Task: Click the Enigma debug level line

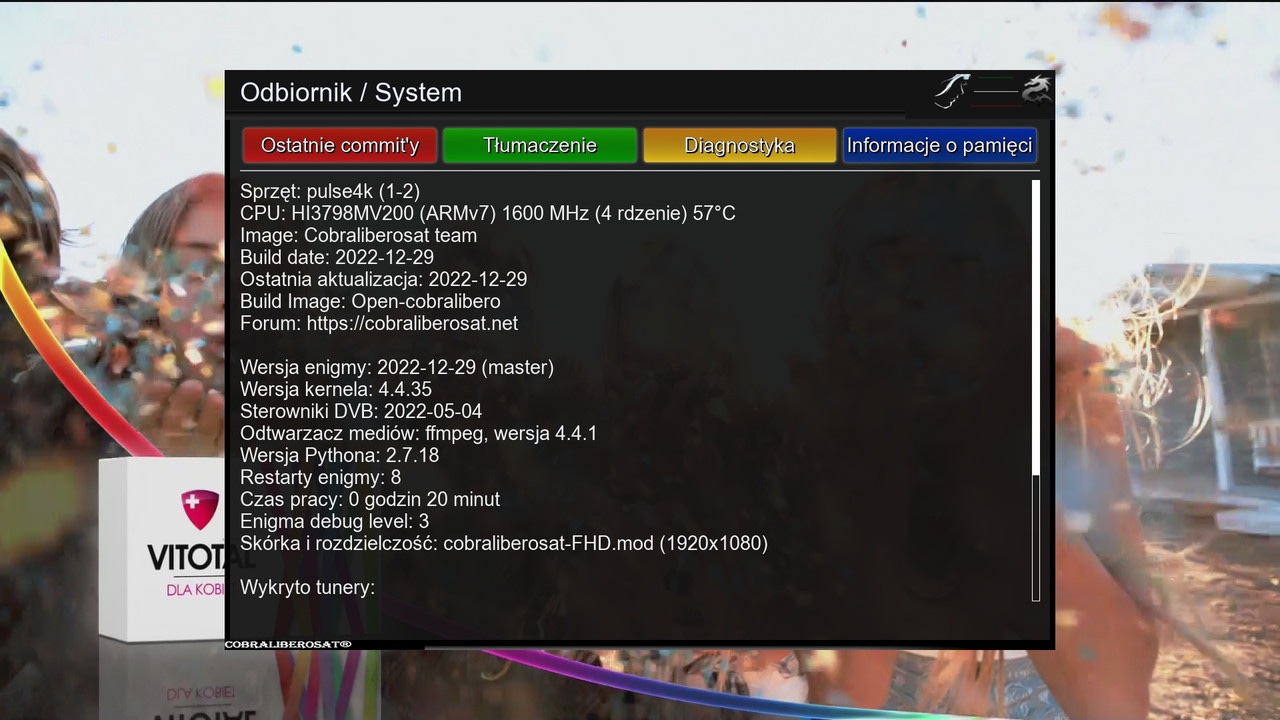Action: point(334,521)
